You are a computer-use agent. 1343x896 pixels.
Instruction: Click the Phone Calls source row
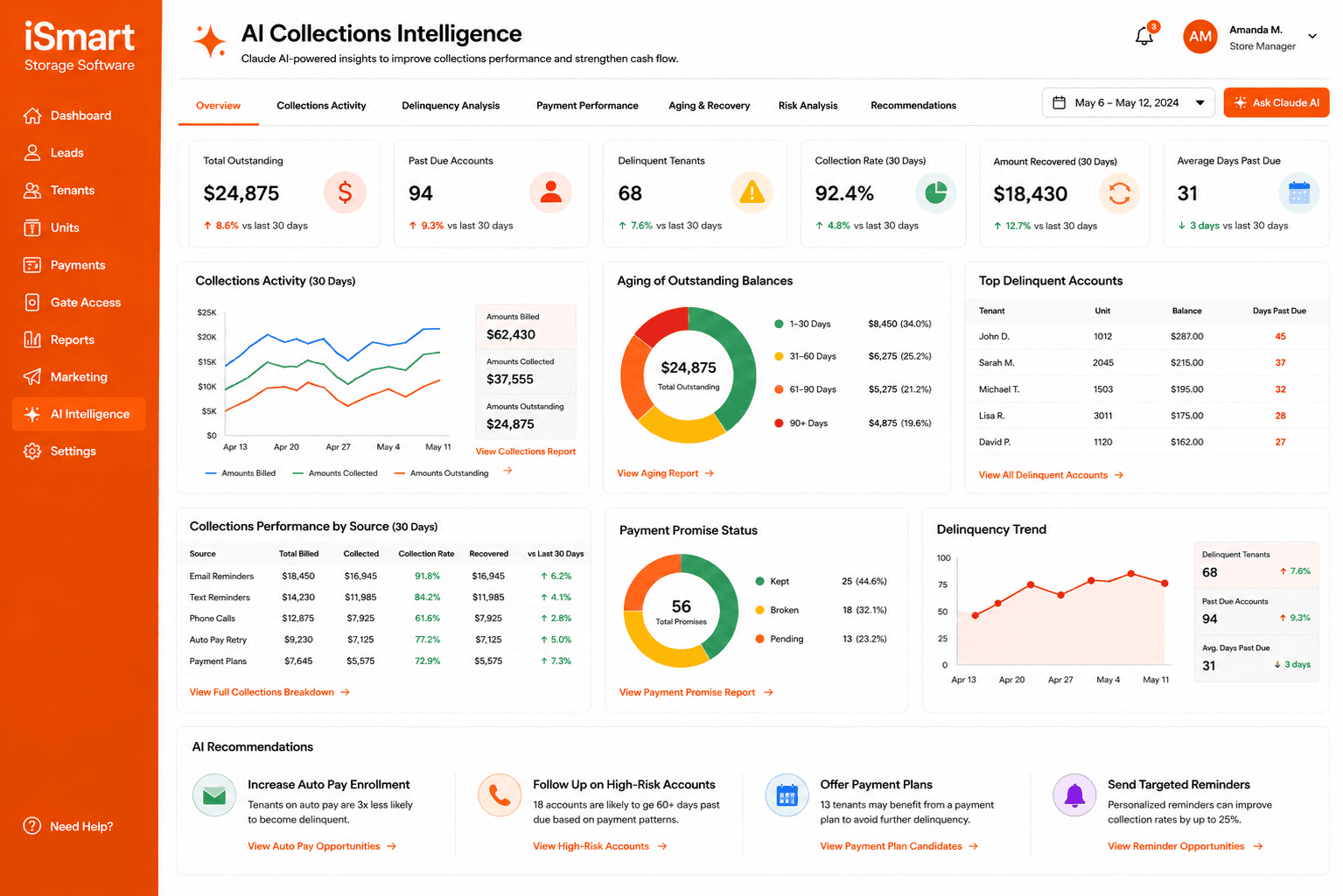coord(386,619)
